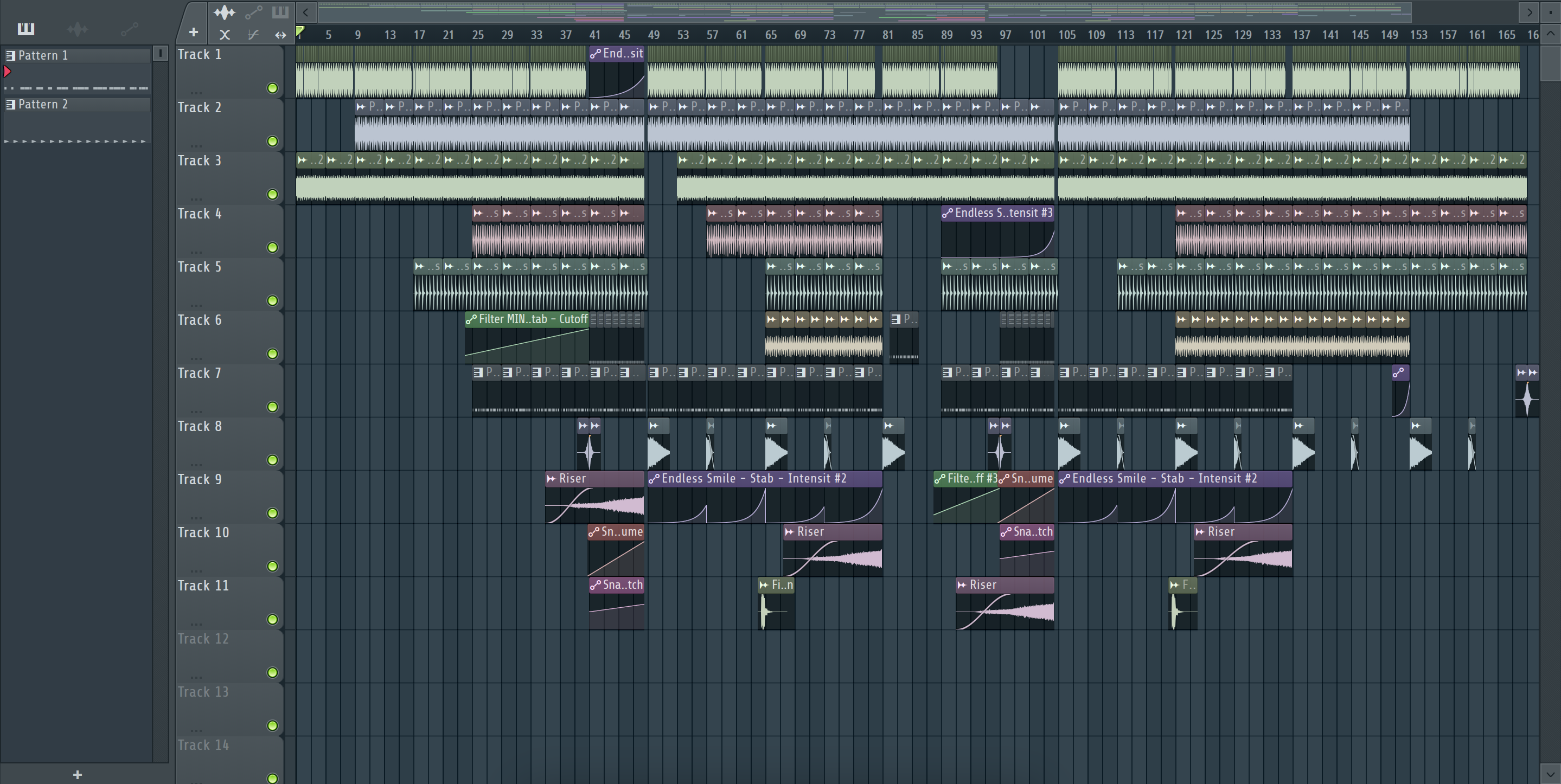
Task: Mute Track 14 with its green LED
Action: (x=273, y=779)
